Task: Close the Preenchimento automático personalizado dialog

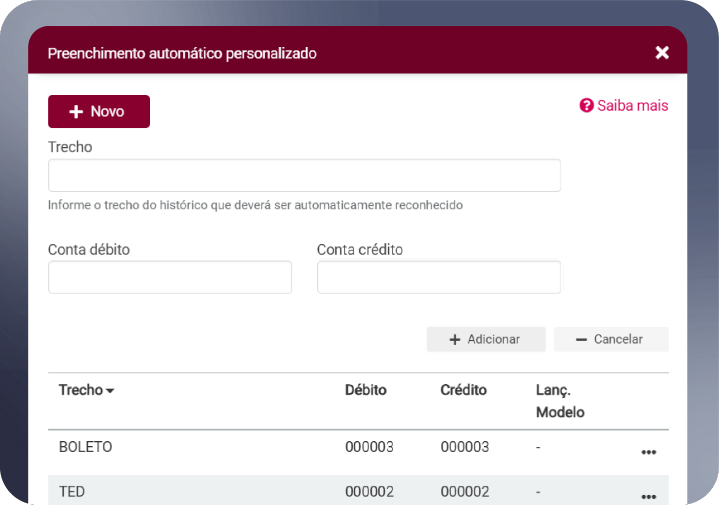Action: [x=662, y=53]
